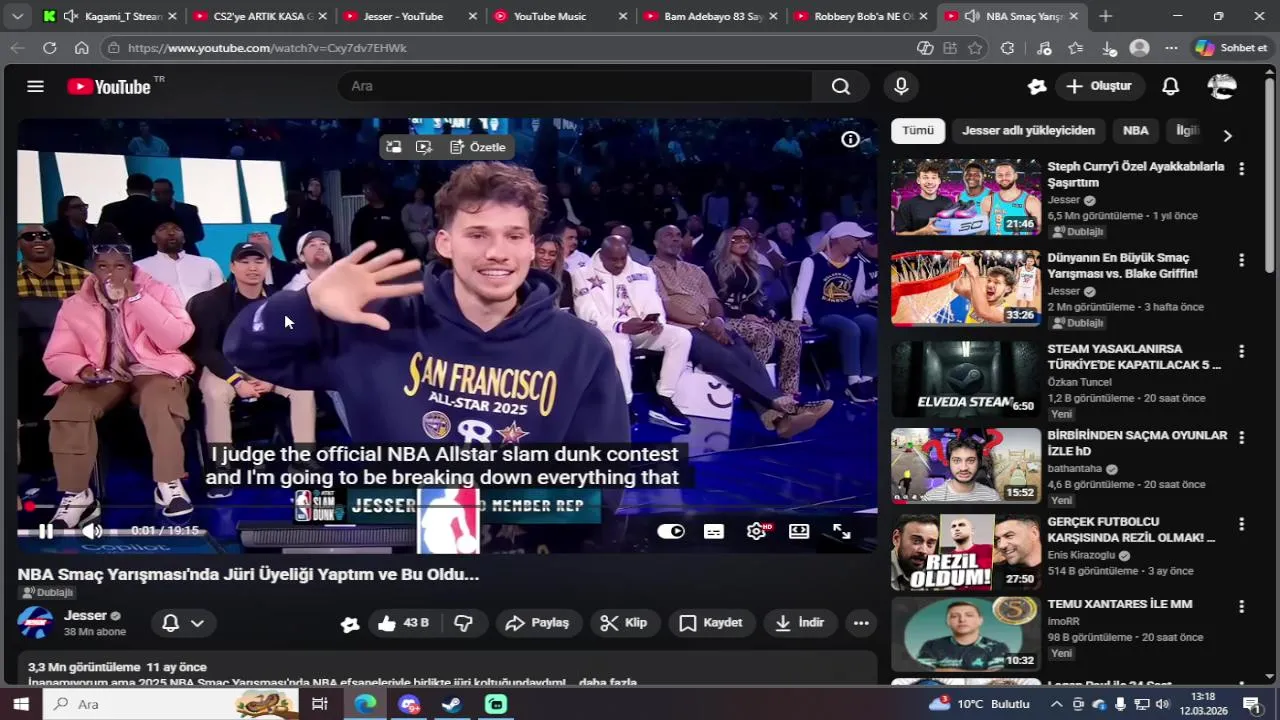The height and width of the screenshot is (720, 1280).
Task: Open options for TEMU XANTARES video
Action: (1241, 606)
